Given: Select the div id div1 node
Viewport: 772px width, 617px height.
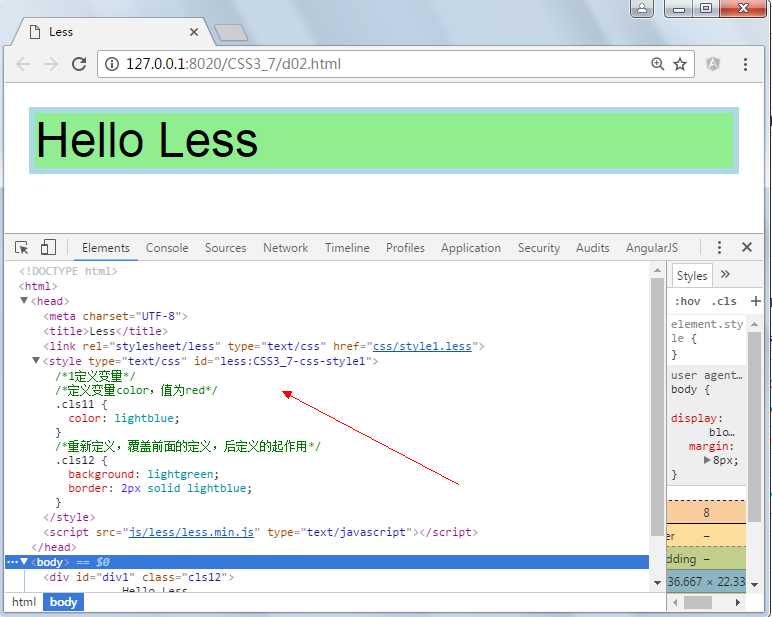Looking at the screenshot, I should (138, 577).
